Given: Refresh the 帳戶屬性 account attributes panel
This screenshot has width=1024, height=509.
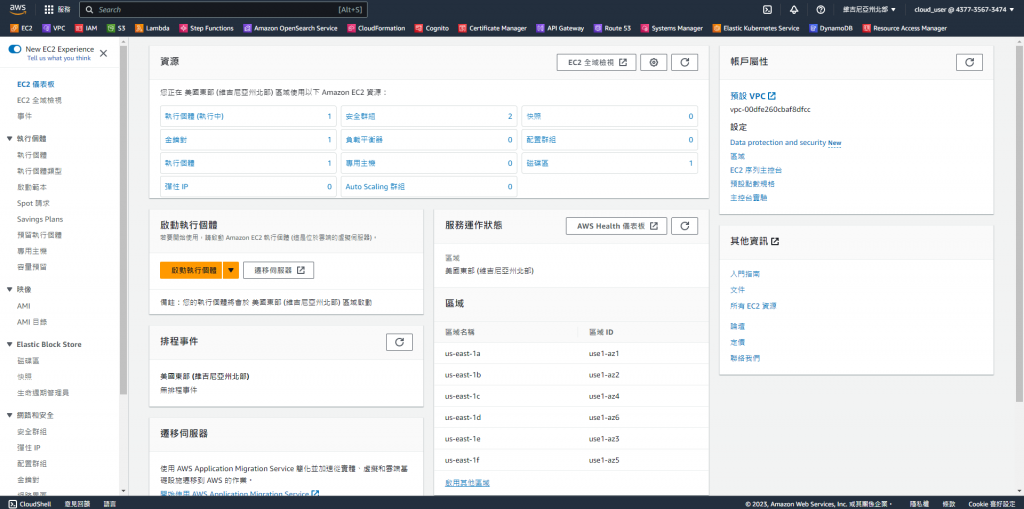Looking at the screenshot, I should pyautogui.click(x=969, y=62).
